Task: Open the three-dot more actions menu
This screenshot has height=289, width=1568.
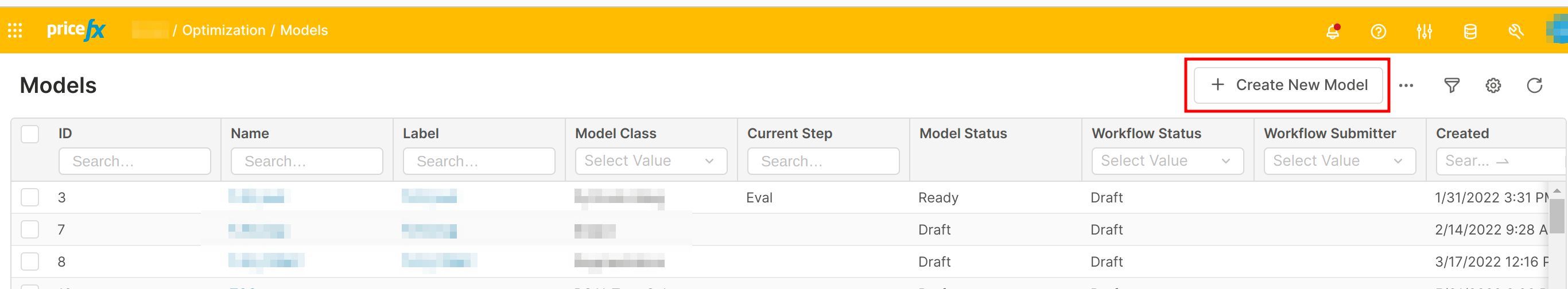Action: point(1406,86)
